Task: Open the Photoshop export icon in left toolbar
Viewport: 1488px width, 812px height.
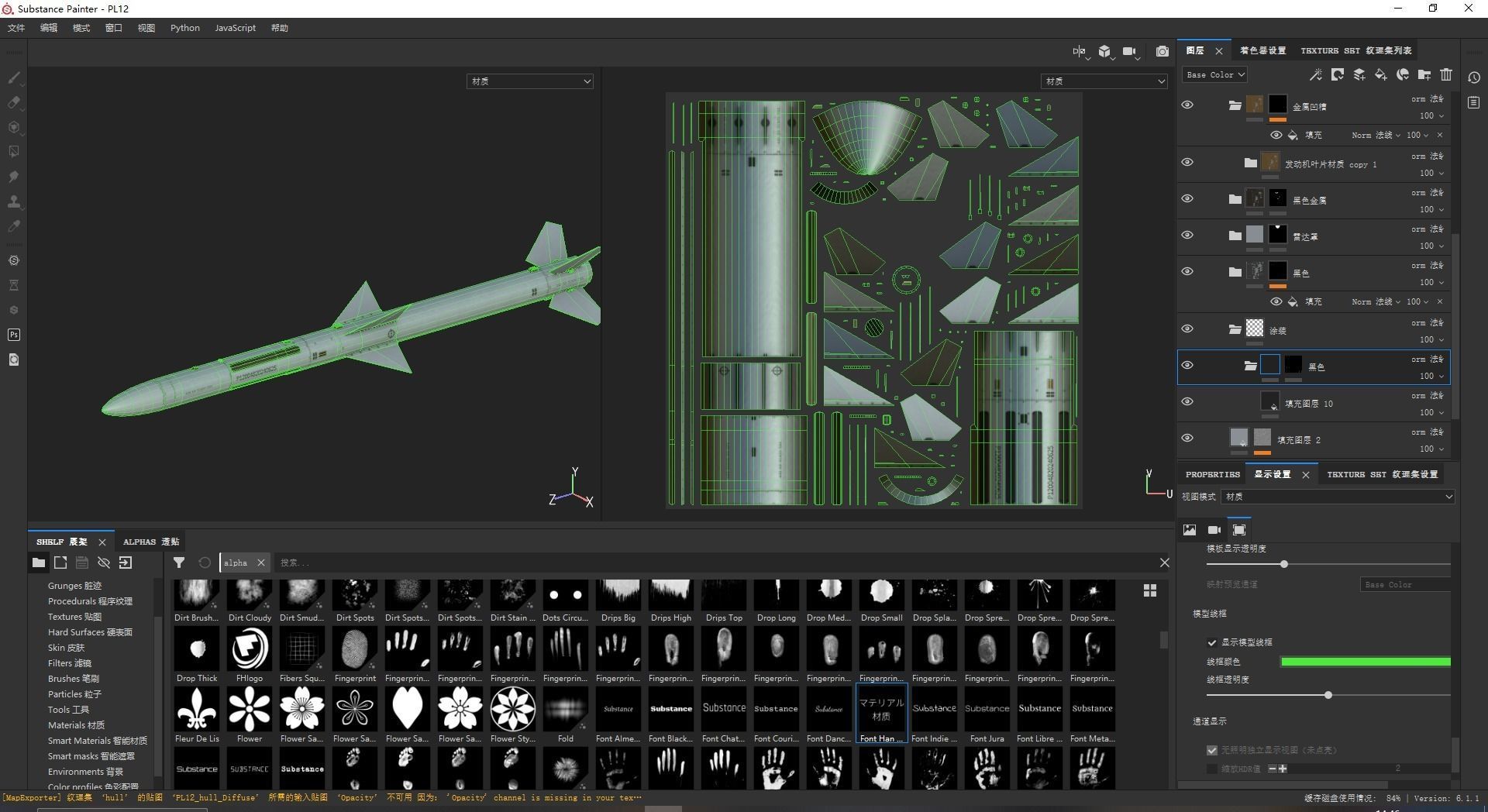Action: 14,335
